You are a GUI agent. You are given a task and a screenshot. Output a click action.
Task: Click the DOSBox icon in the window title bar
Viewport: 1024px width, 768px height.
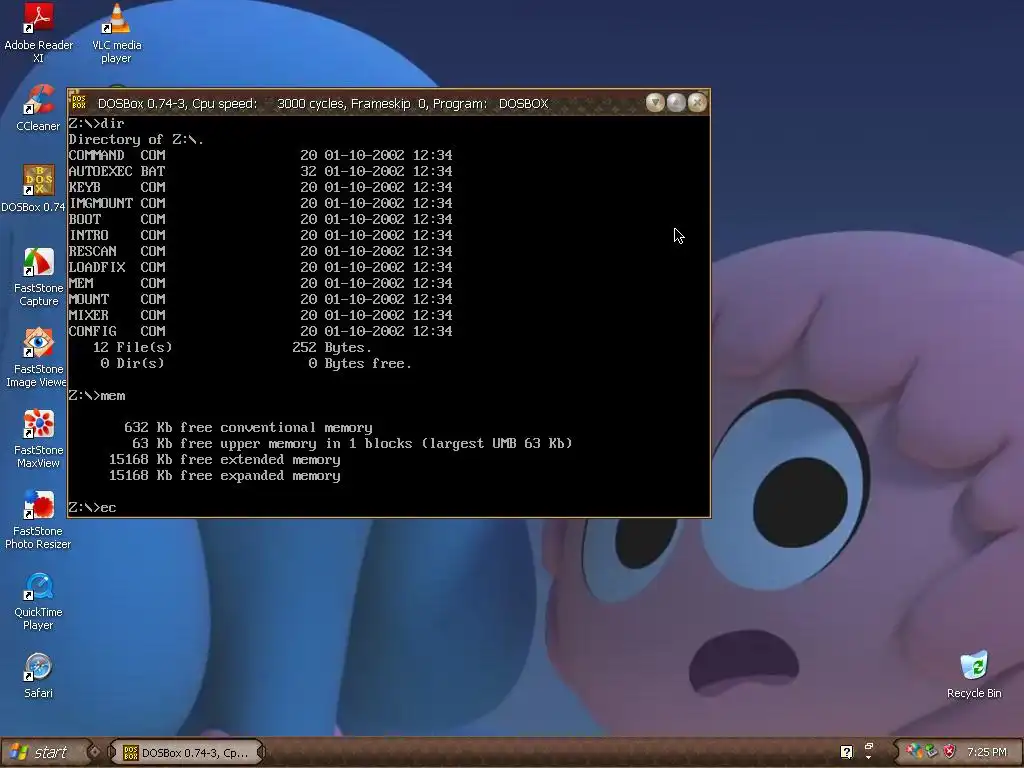click(x=78, y=103)
